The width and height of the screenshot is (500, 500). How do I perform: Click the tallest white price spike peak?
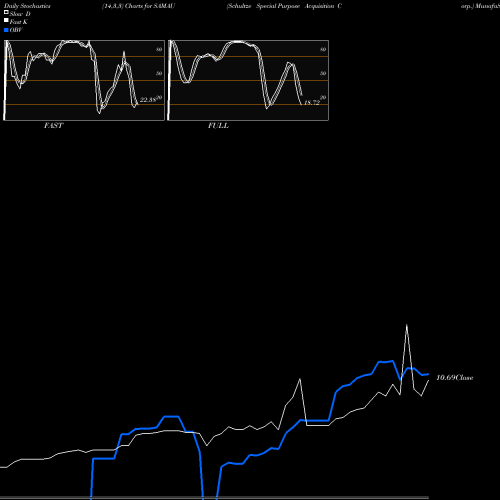click(407, 325)
